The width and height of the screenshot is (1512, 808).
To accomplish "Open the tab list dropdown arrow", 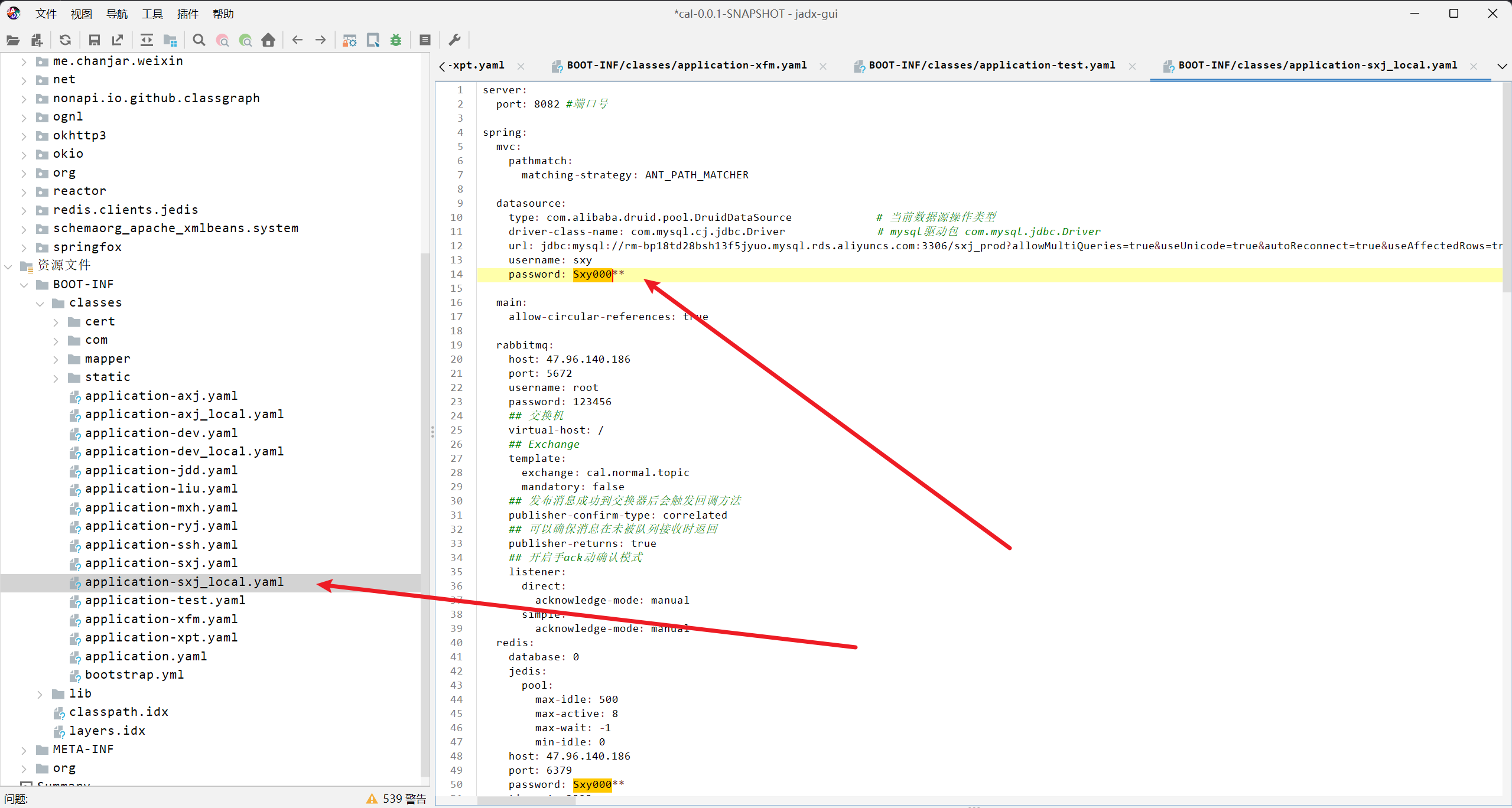I will pyautogui.click(x=1501, y=66).
